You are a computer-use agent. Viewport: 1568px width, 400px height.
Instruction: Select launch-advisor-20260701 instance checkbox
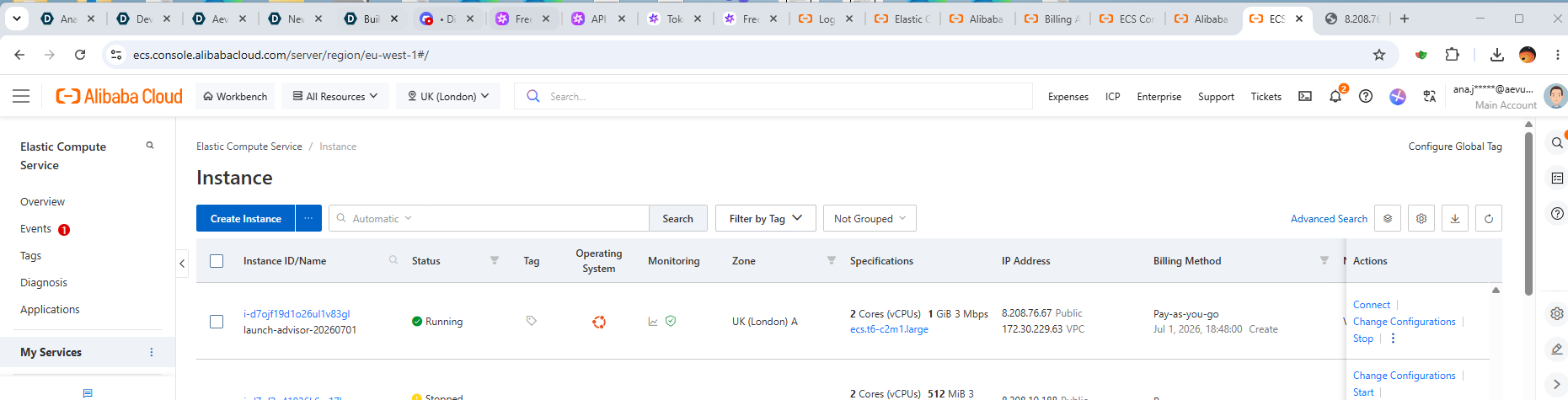coord(217,322)
